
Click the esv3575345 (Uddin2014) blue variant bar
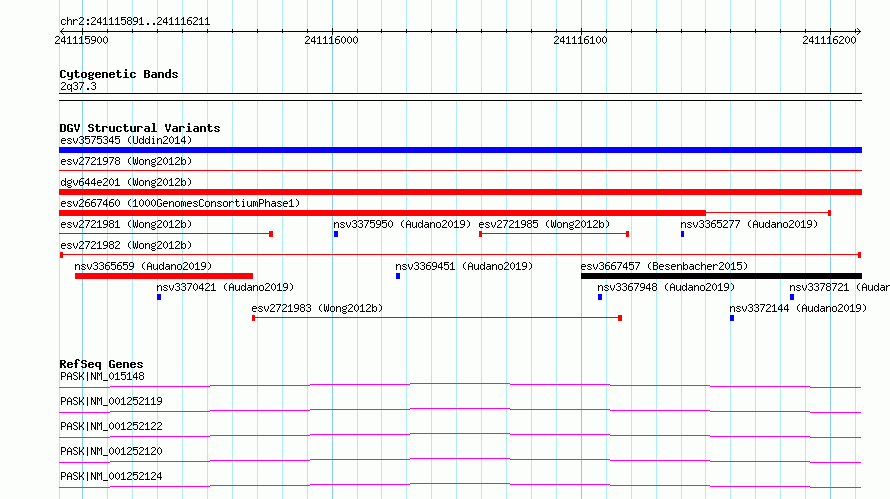point(460,150)
